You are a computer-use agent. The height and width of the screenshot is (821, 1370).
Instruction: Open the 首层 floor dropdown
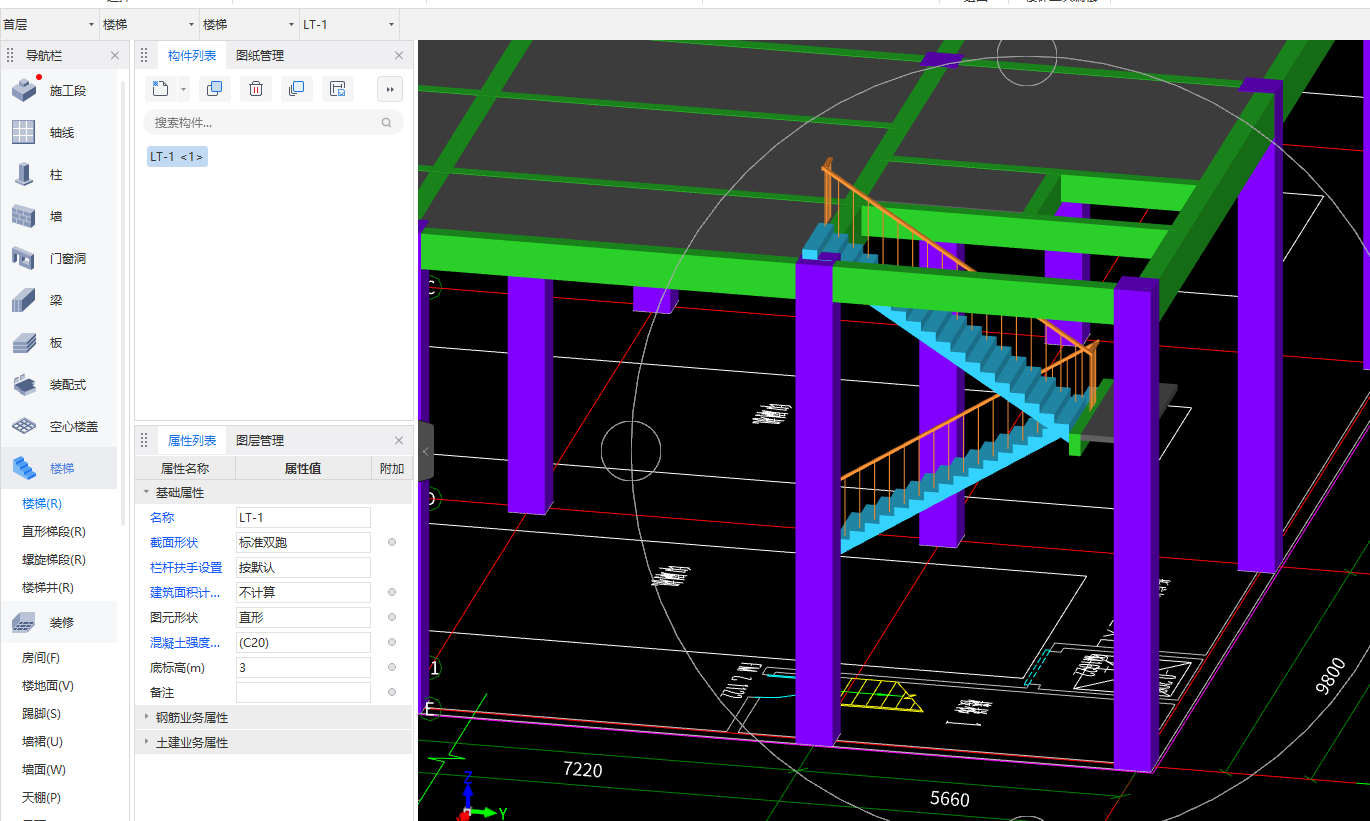(x=49, y=24)
